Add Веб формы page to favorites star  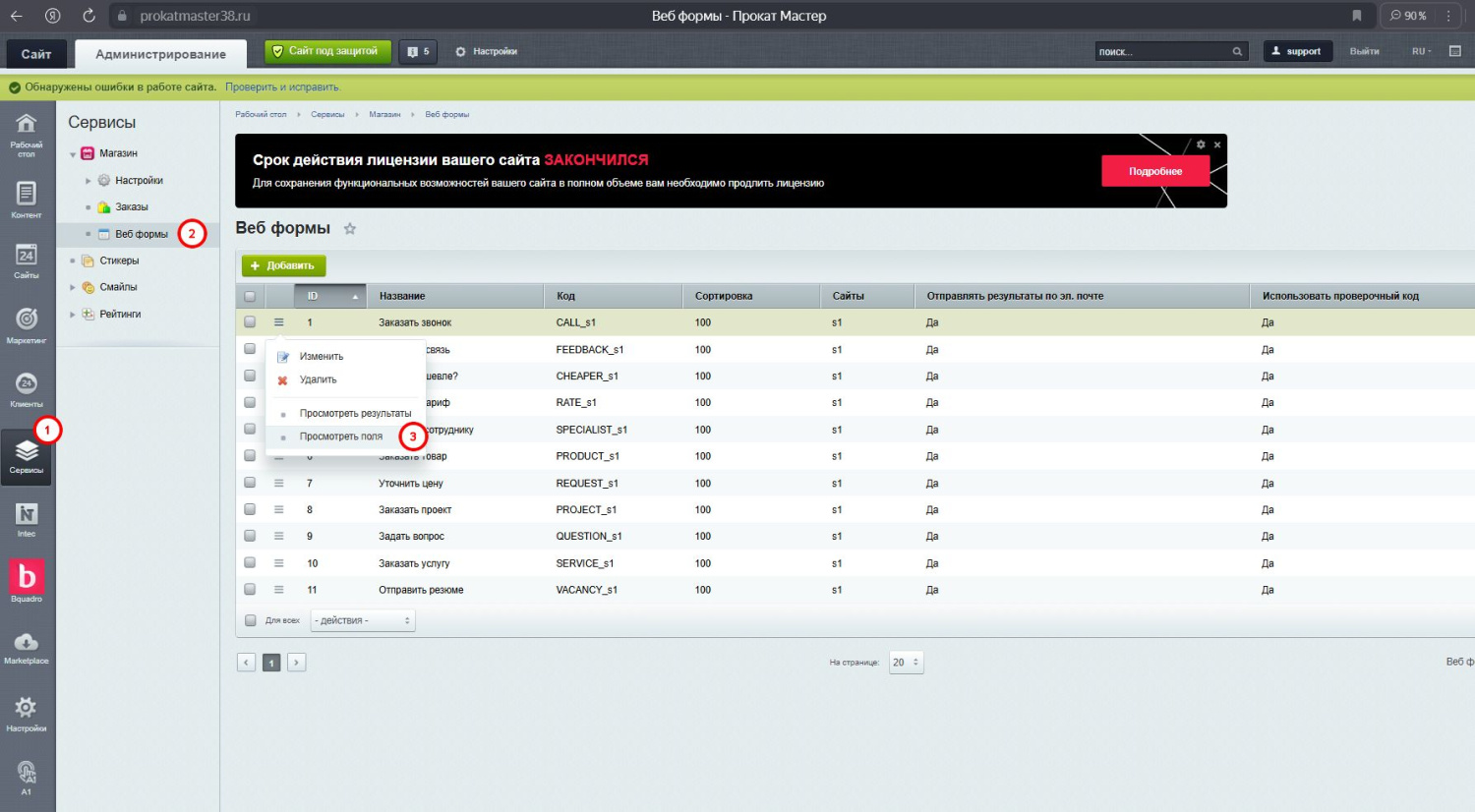[349, 229]
